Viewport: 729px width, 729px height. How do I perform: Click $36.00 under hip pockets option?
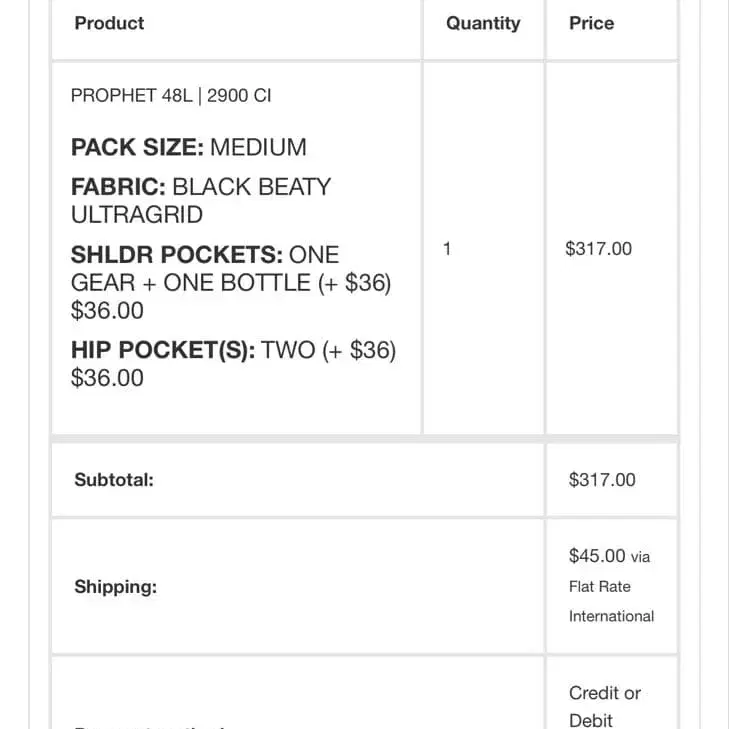(107, 378)
